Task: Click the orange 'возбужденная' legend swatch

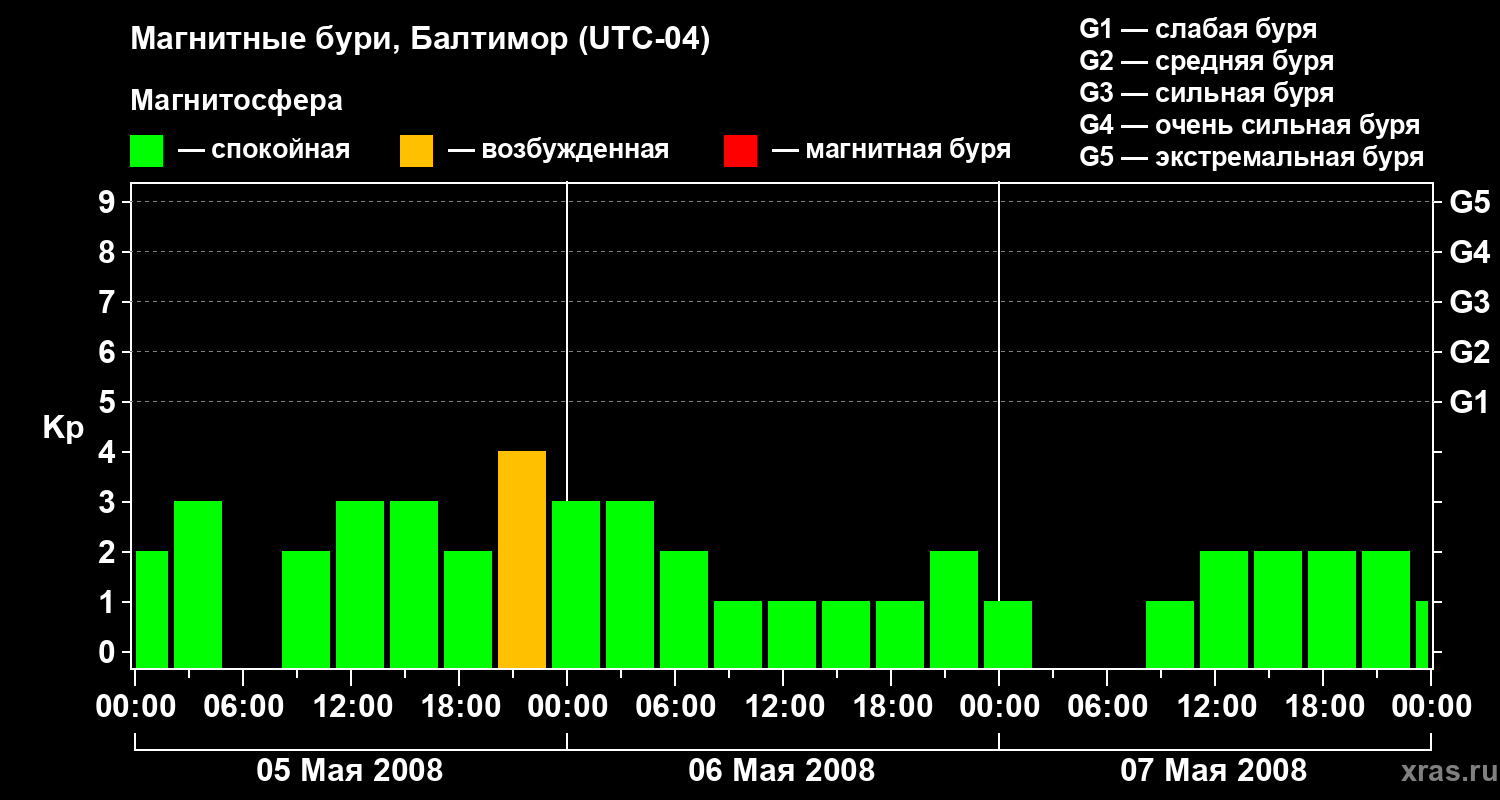Action: click(416, 151)
